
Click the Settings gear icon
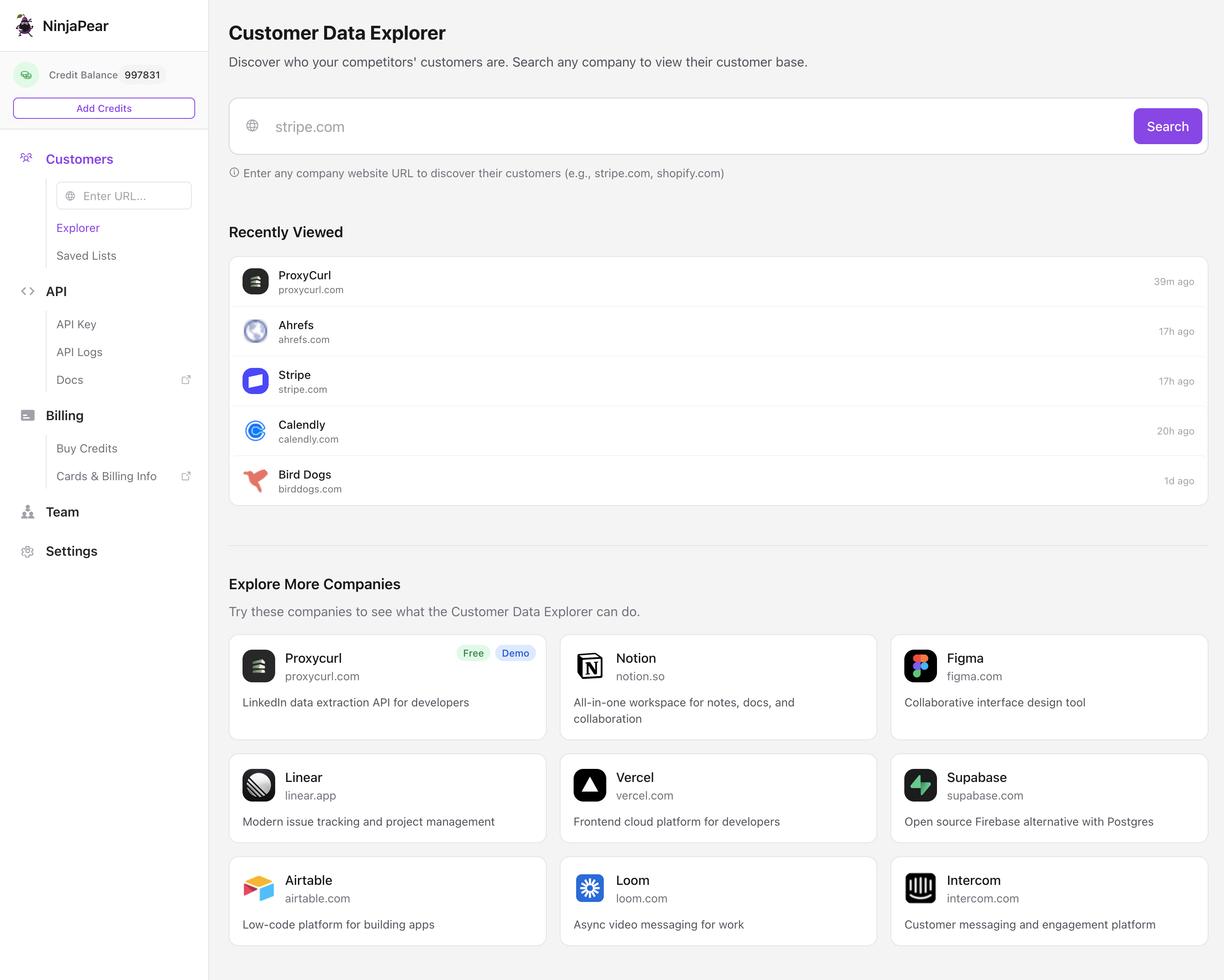click(x=27, y=551)
